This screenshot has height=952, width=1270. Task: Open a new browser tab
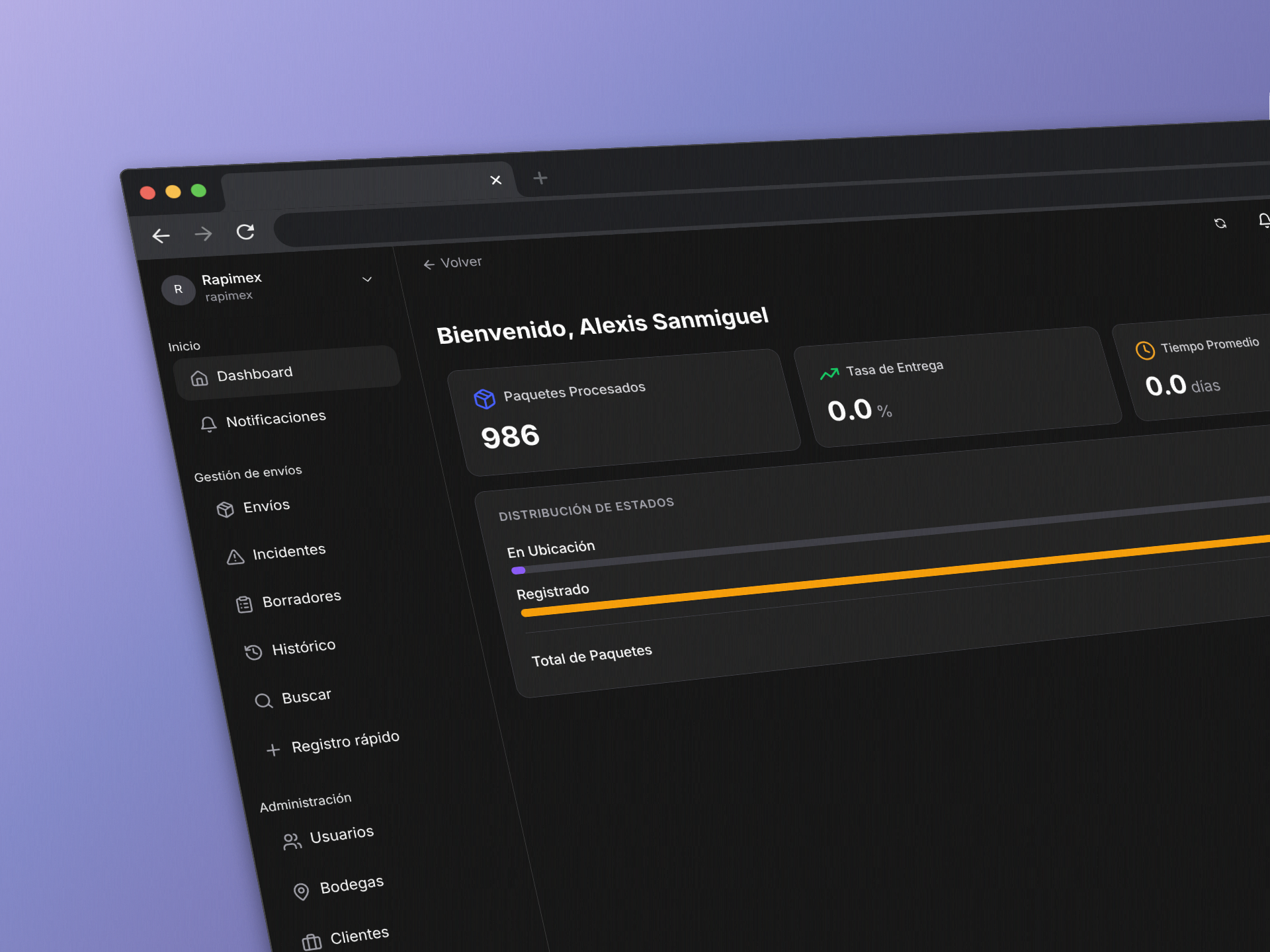click(540, 178)
